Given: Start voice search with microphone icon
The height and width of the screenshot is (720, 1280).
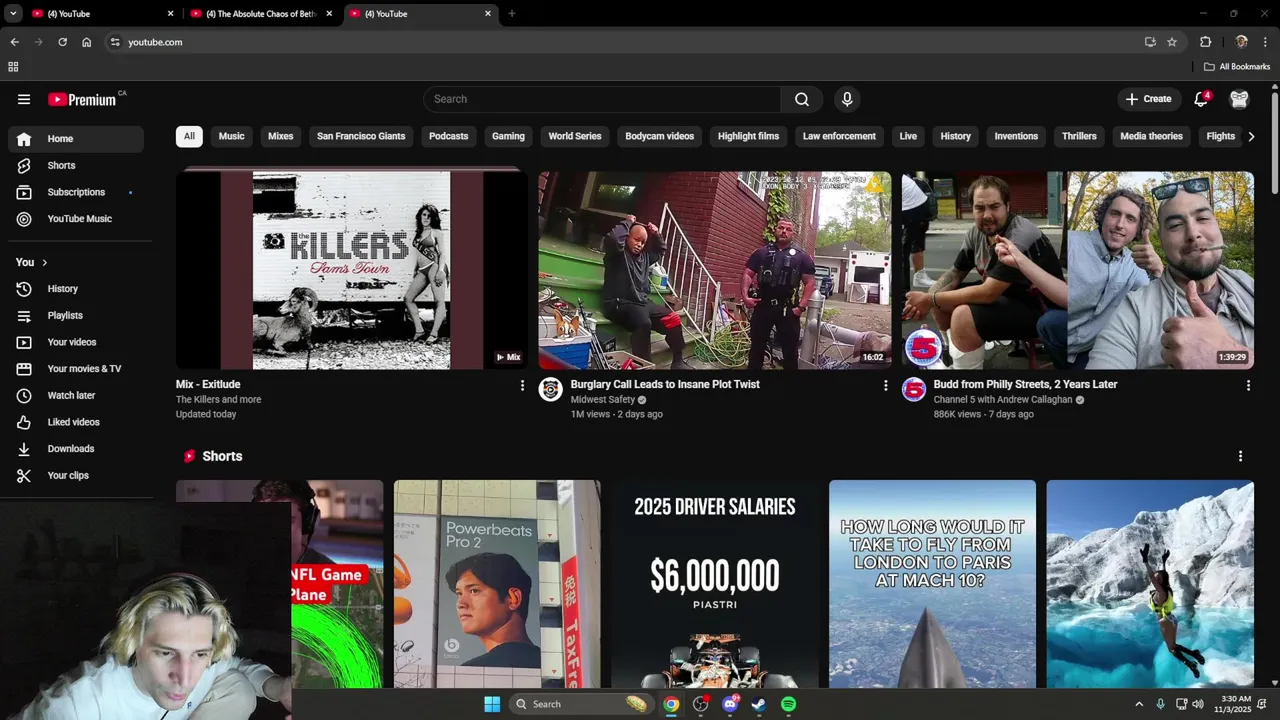Looking at the screenshot, I should tap(847, 99).
